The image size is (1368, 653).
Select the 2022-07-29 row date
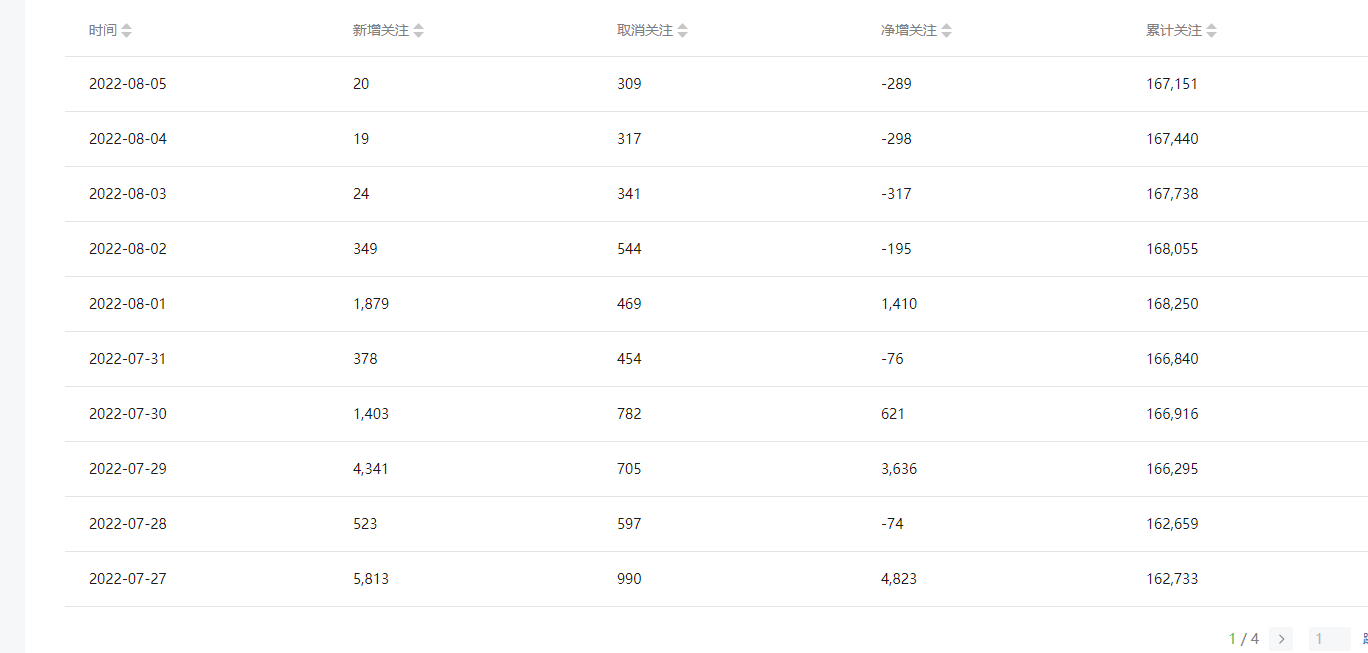pos(127,469)
